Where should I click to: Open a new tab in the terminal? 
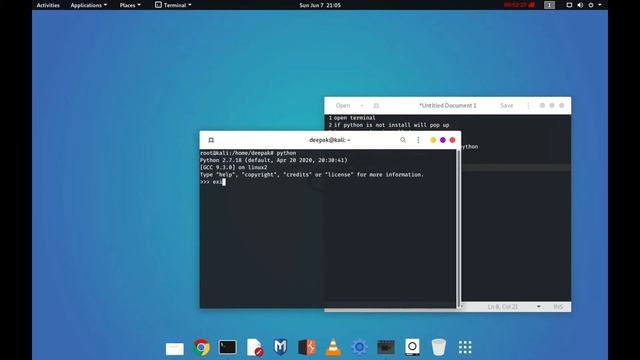tap(211, 140)
